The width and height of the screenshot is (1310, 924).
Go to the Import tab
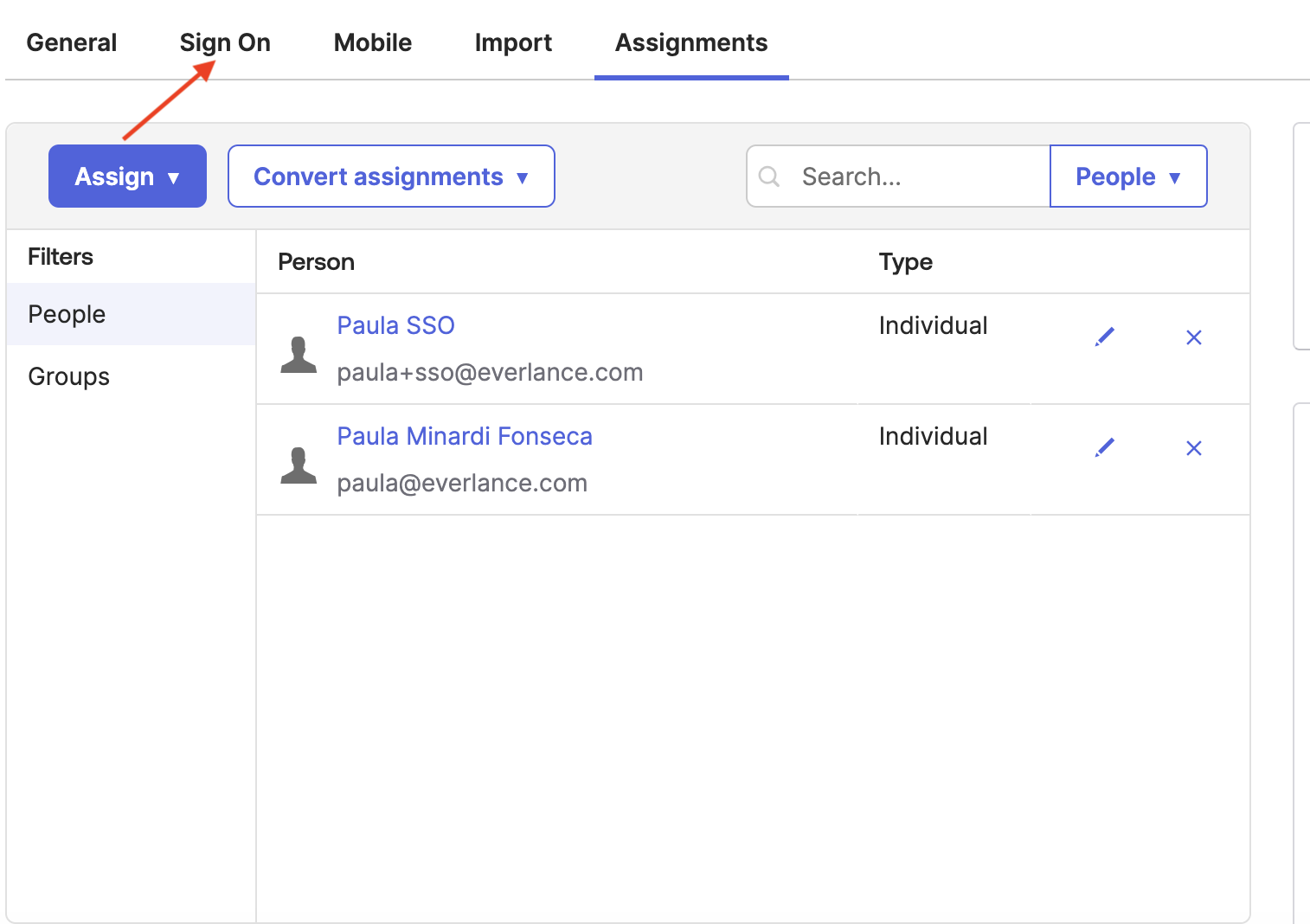point(513,42)
